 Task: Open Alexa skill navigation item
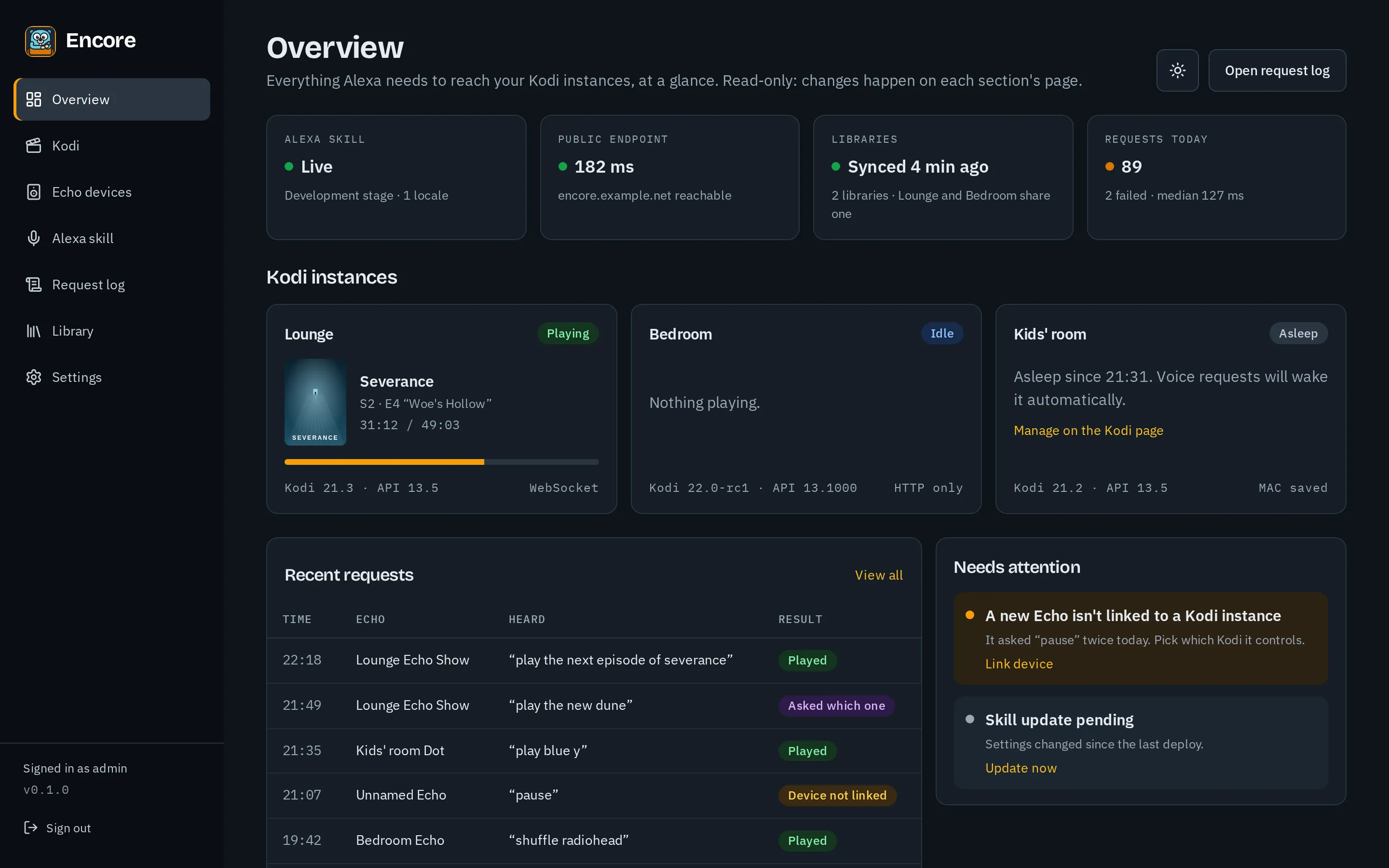pyautogui.click(x=112, y=238)
